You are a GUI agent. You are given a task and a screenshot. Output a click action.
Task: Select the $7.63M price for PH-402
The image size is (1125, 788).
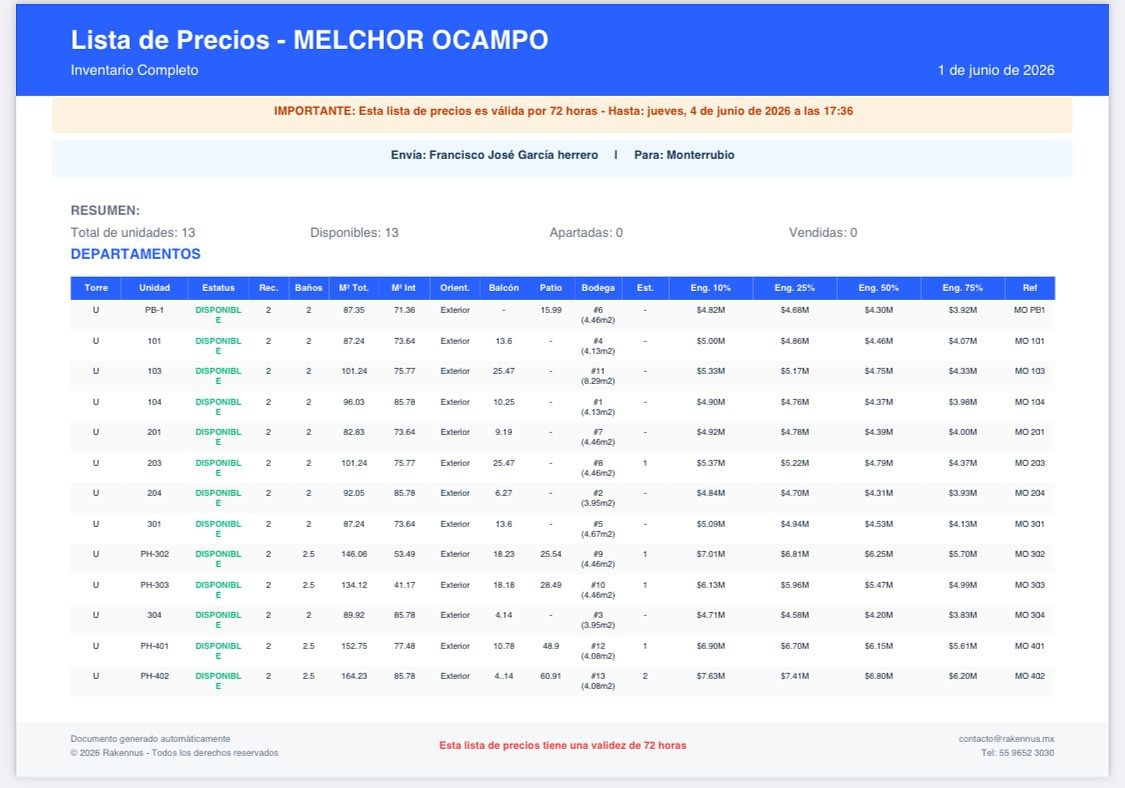(710, 676)
